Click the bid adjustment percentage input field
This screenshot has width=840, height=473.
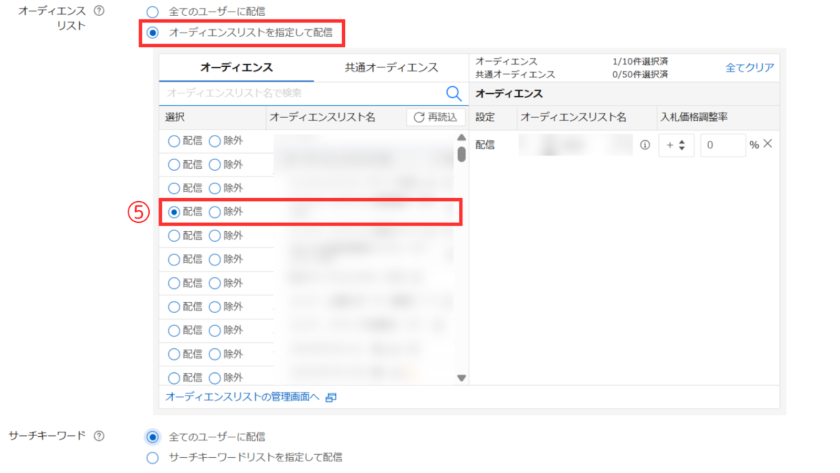tap(722, 145)
